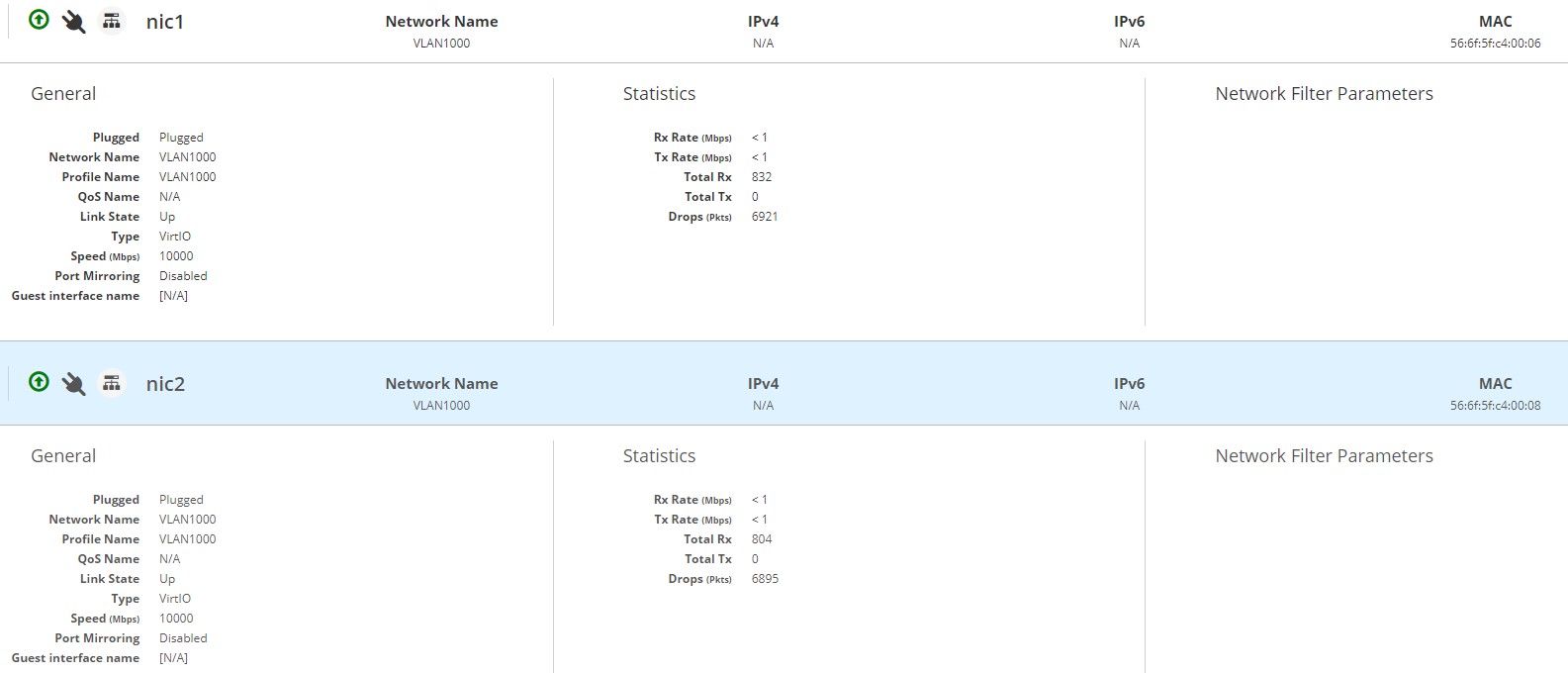This screenshot has width=1568, height=673.
Task: Click nic1 Network Filter Parameters heading
Action: pyautogui.click(x=1324, y=94)
